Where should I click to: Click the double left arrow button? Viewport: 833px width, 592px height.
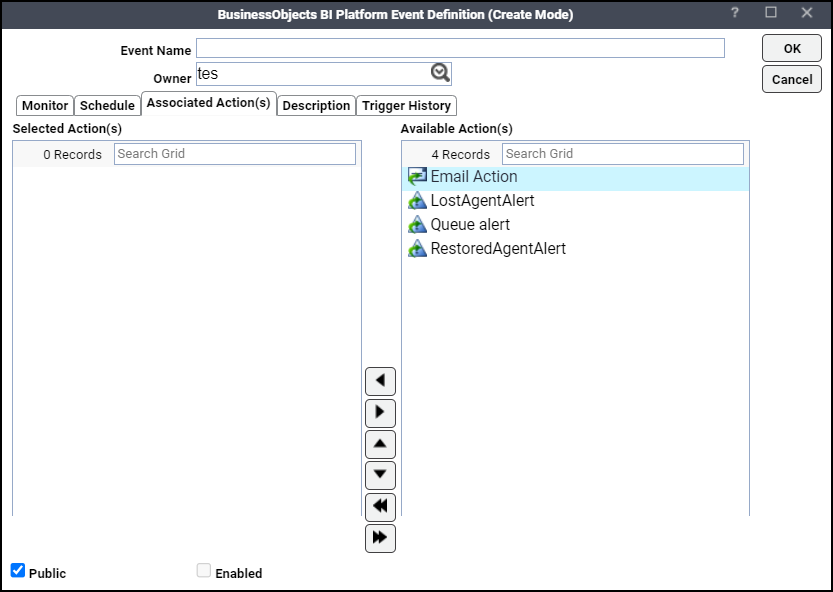point(380,507)
